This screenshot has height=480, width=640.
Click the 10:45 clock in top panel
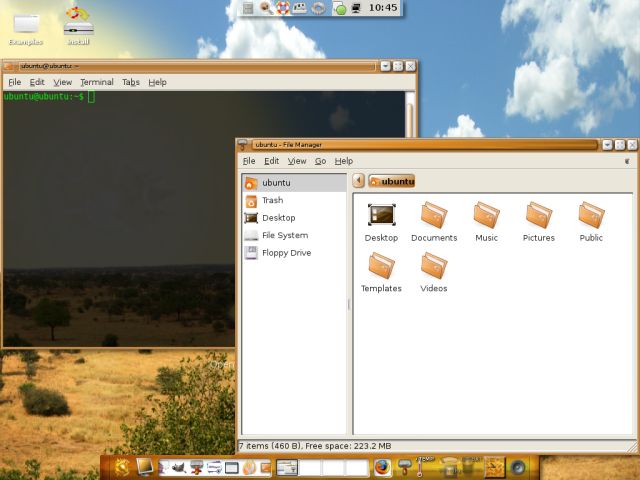pos(382,7)
